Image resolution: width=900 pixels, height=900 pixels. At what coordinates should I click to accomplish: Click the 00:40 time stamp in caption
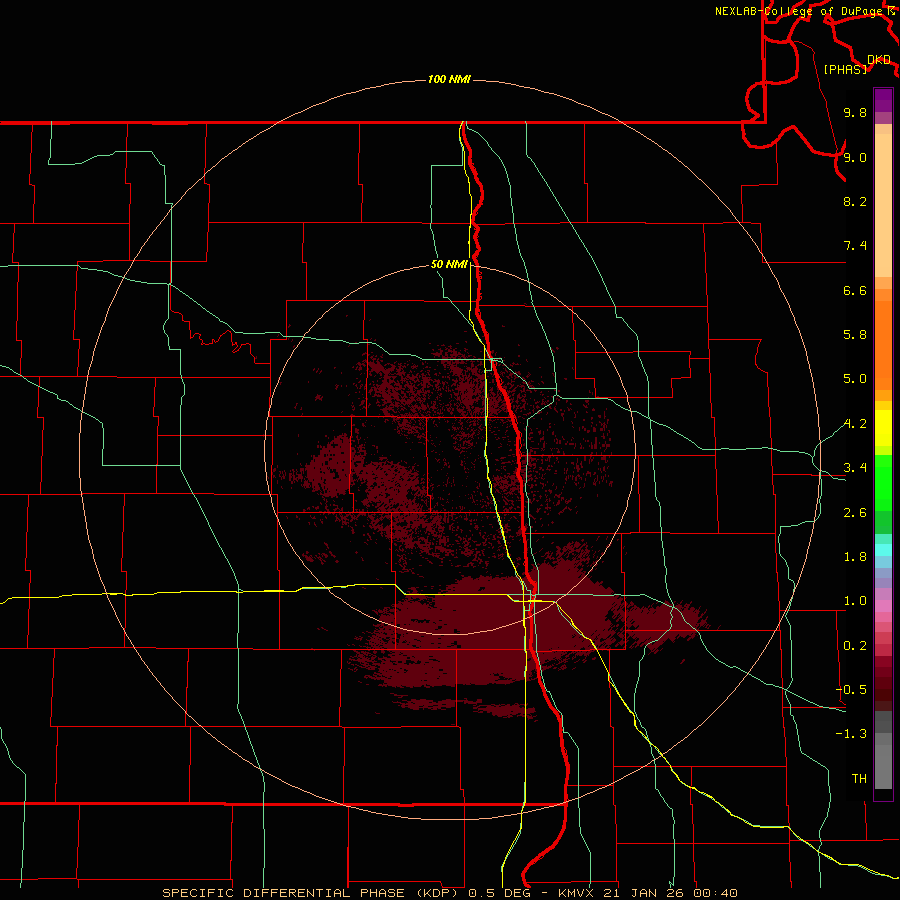(715, 893)
